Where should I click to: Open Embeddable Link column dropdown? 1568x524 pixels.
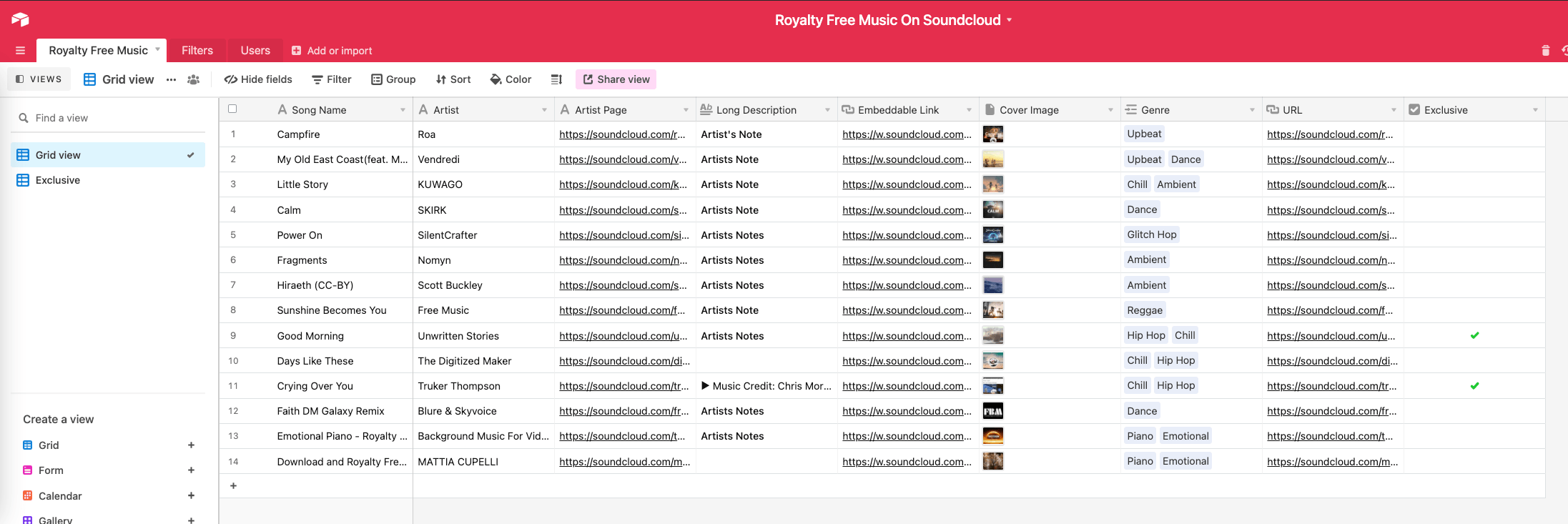tap(969, 110)
